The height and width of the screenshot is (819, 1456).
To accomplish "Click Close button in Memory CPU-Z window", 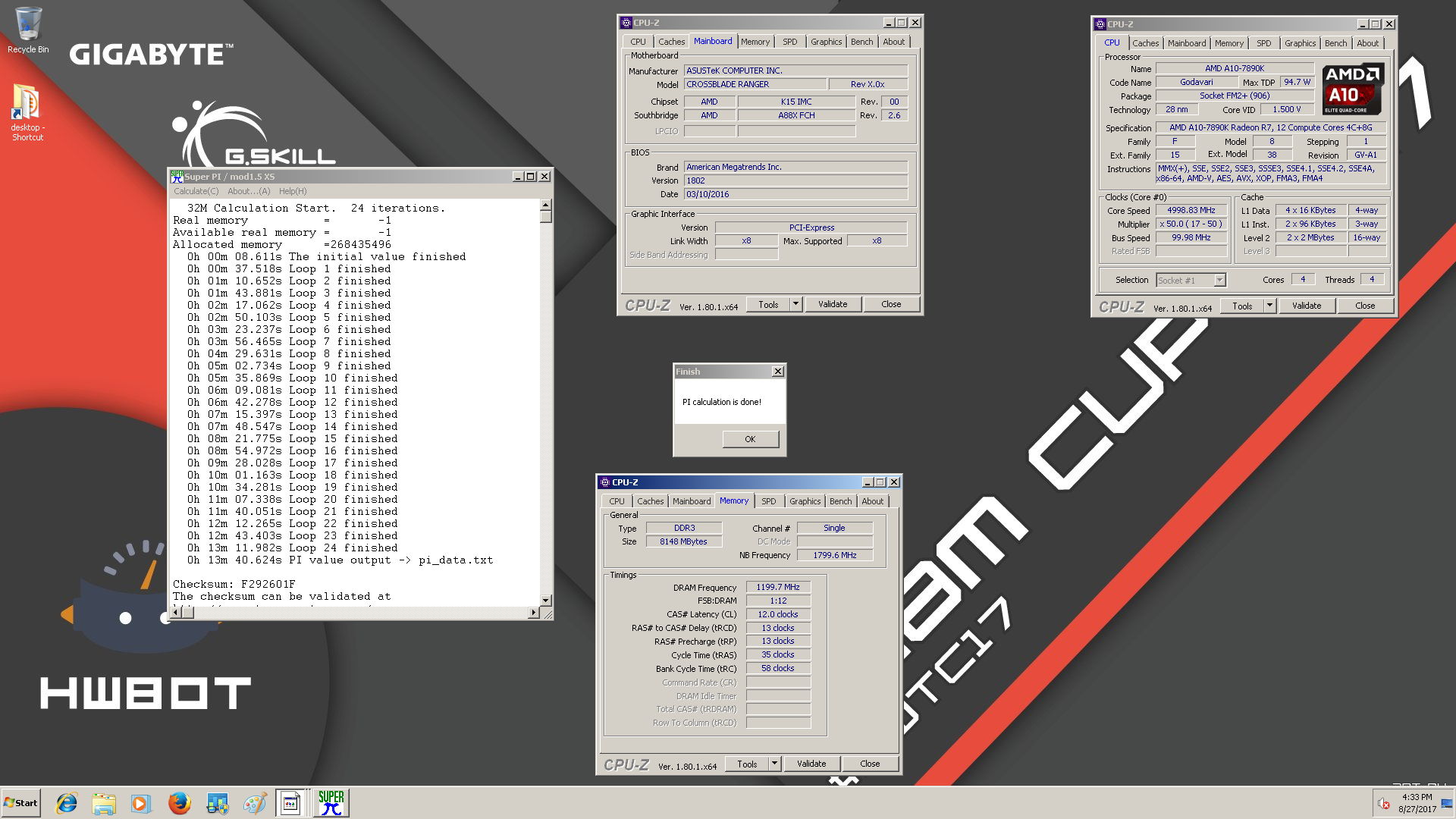I will point(870,764).
